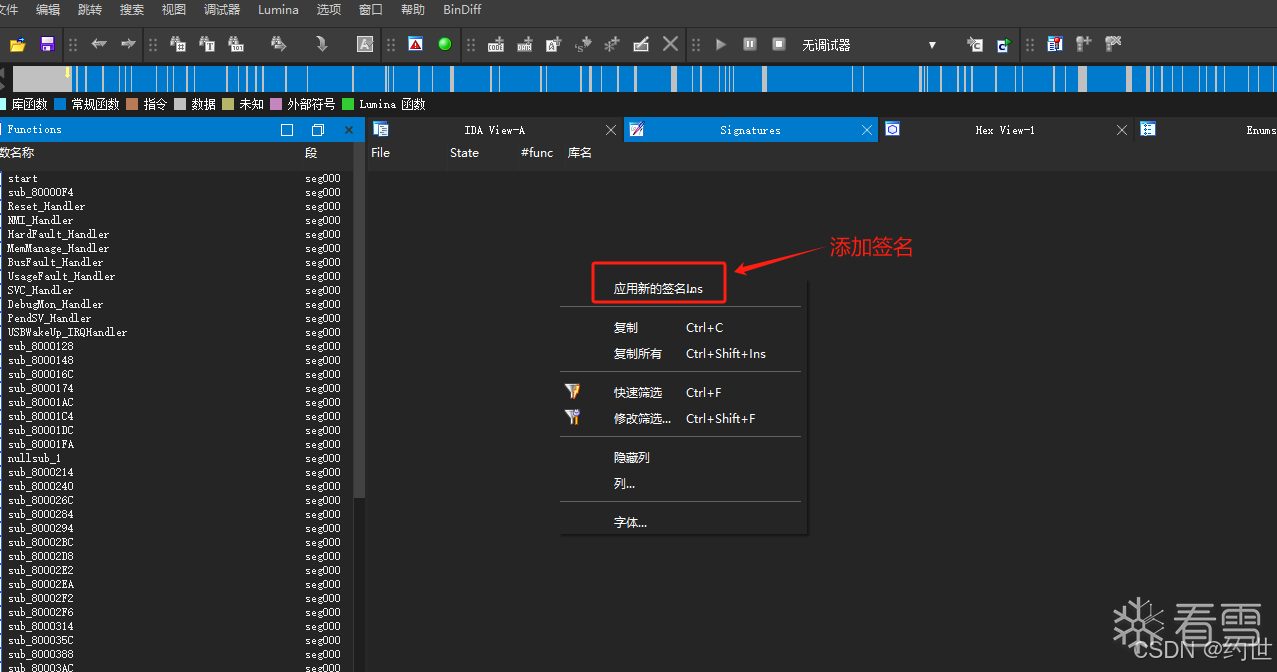This screenshot has width=1277, height=672.
Task: Save the database using the floppy icon
Action: (47, 44)
